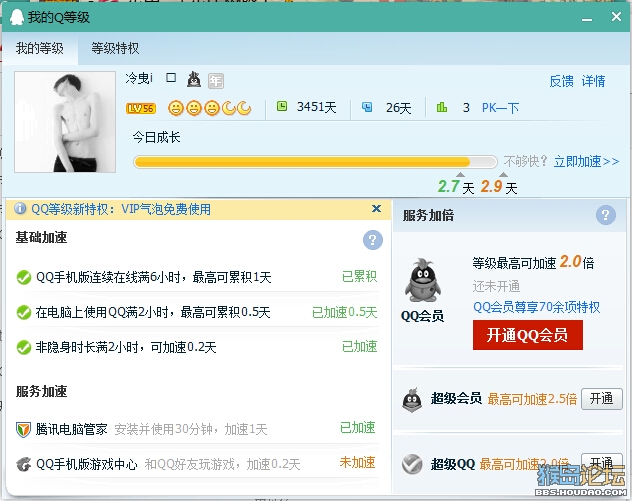Click the green clock icon next to 3451天
The height and width of the screenshot is (501, 632).
(x=282, y=106)
